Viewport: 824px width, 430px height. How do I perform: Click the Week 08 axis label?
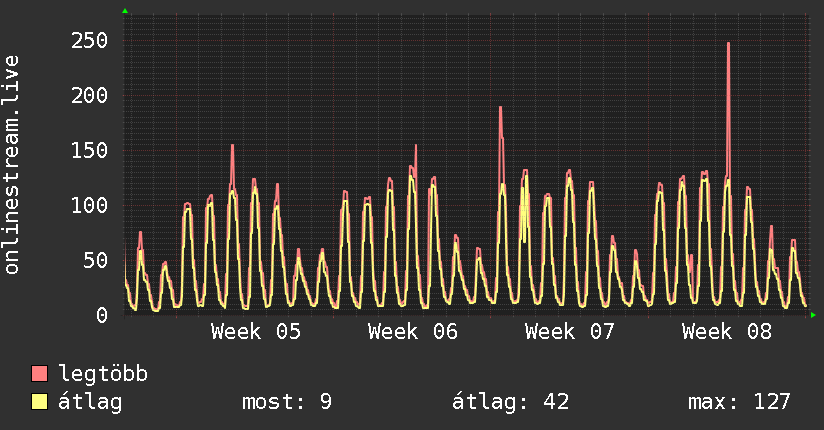tap(727, 332)
